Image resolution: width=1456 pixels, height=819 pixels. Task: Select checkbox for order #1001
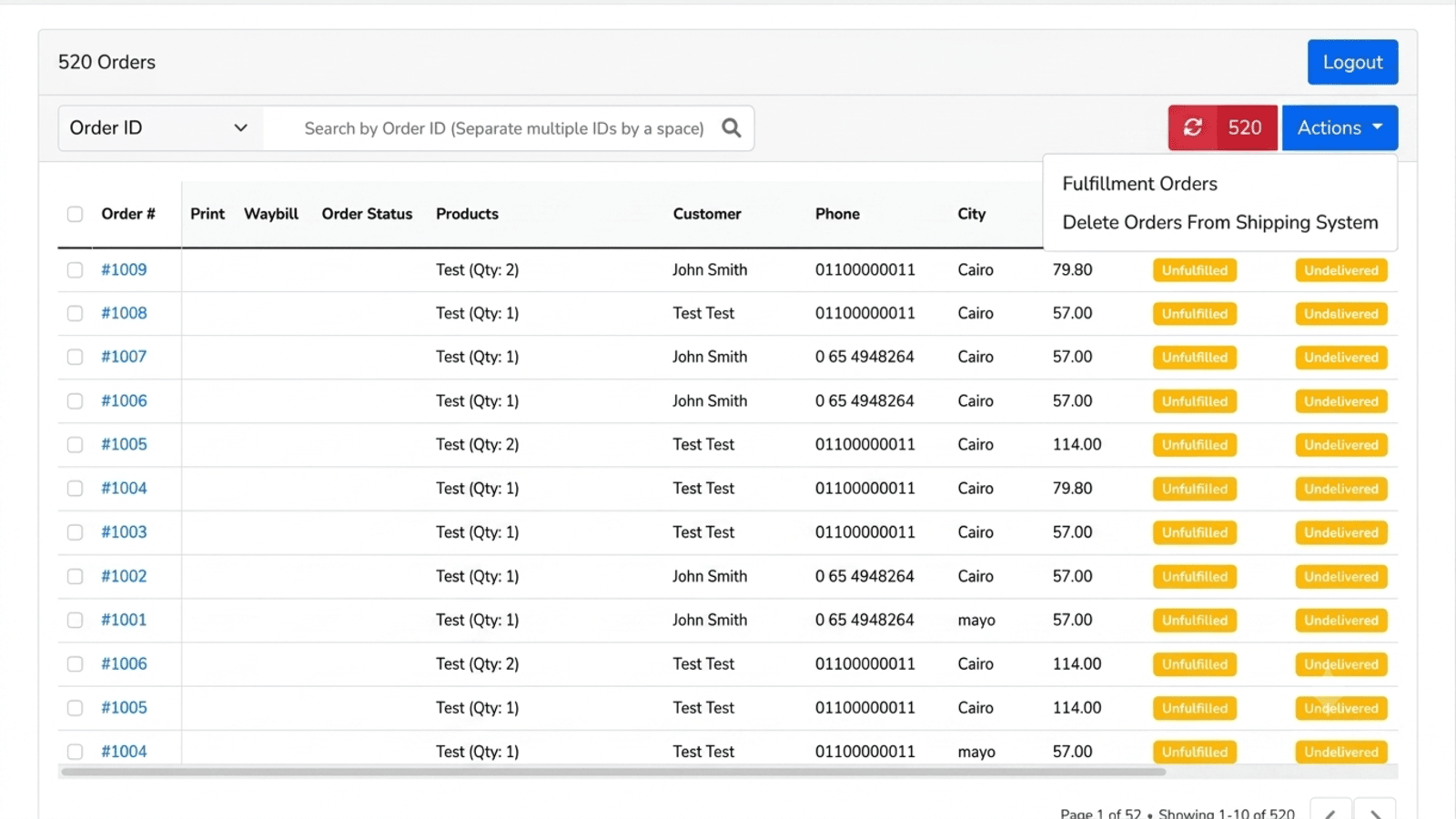(75, 621)
